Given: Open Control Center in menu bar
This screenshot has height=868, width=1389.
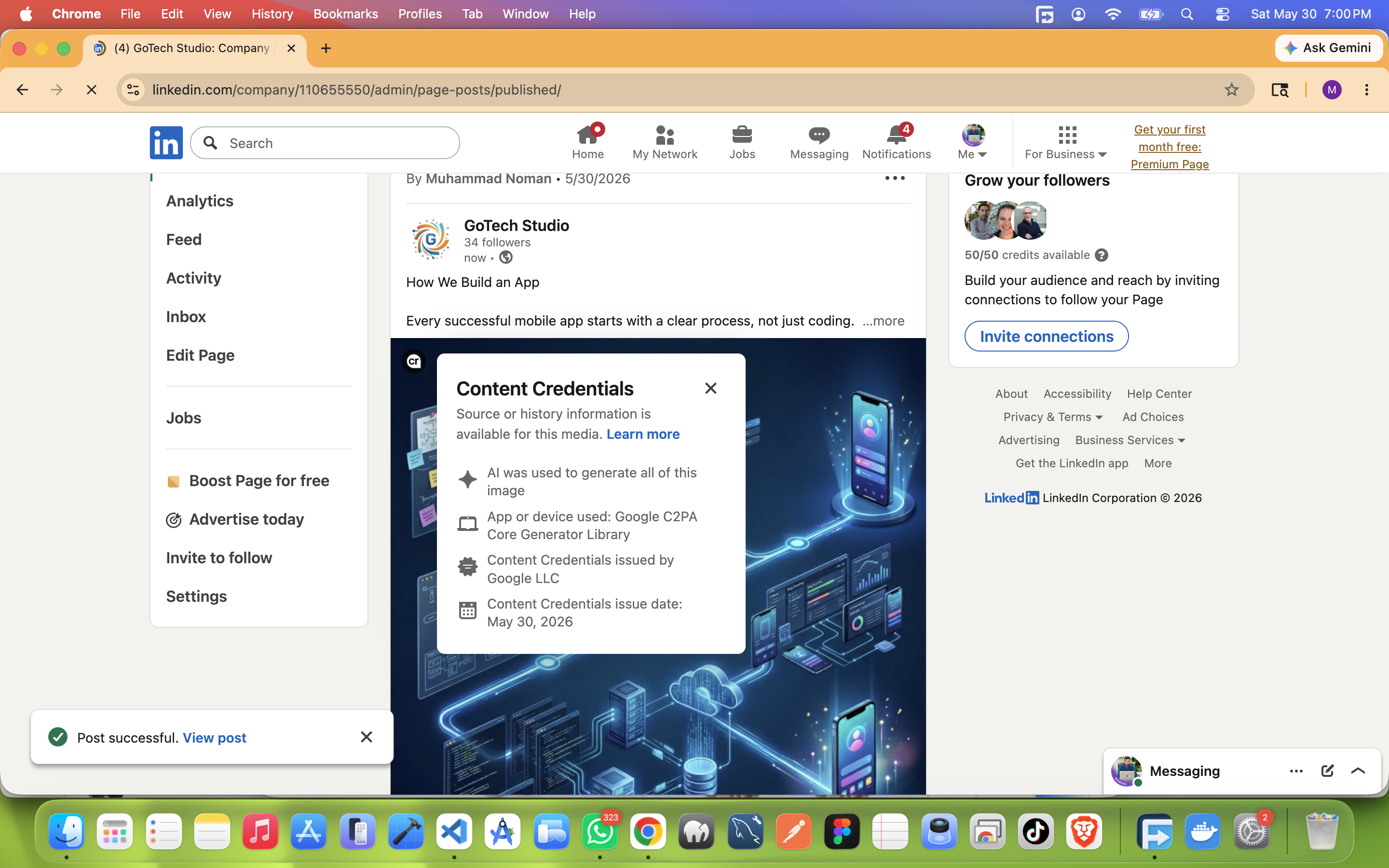Looking at the screenshot, I should (1222, 14).
